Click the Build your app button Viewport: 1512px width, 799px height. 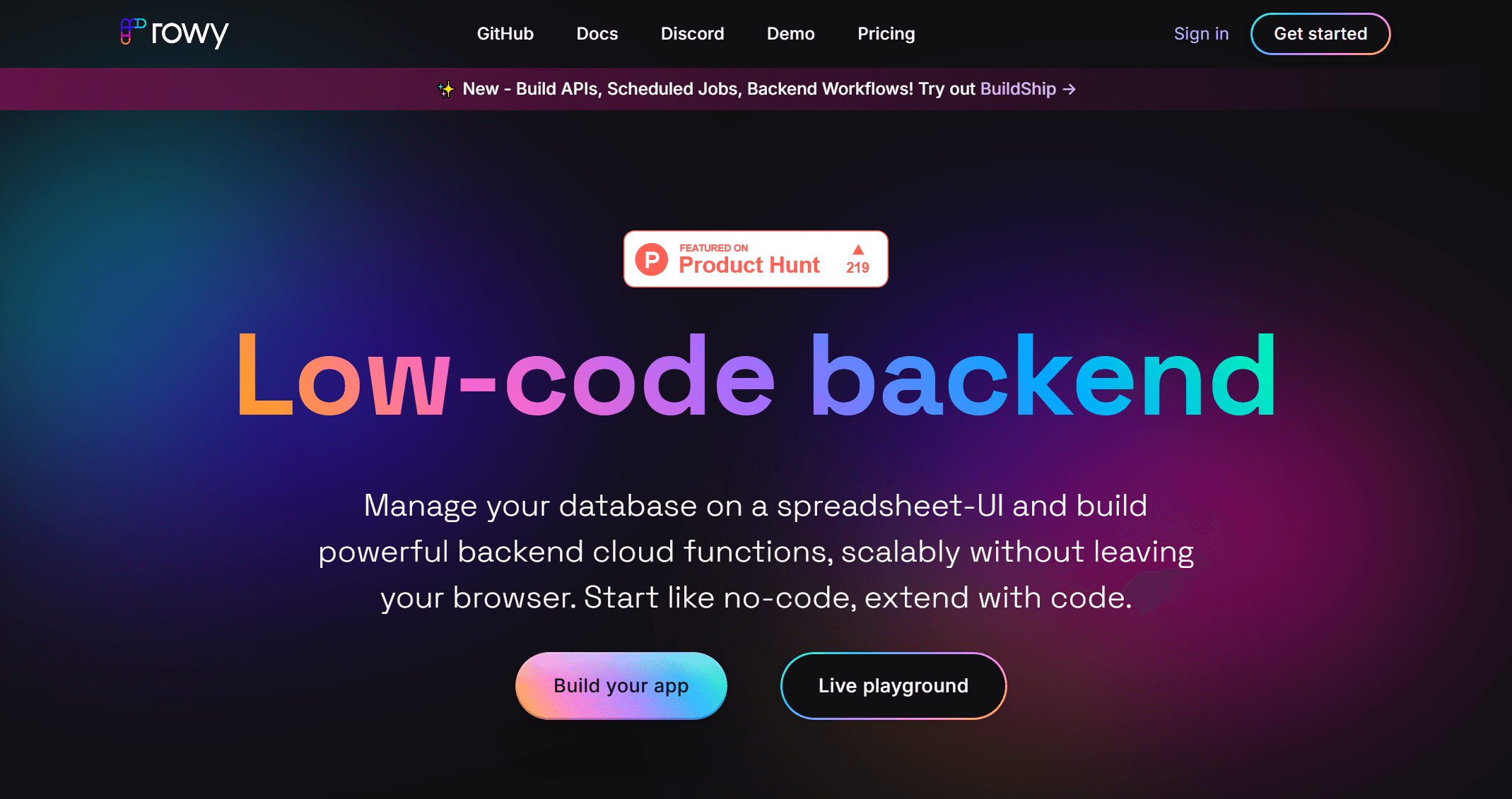click(x=621, y=686)
